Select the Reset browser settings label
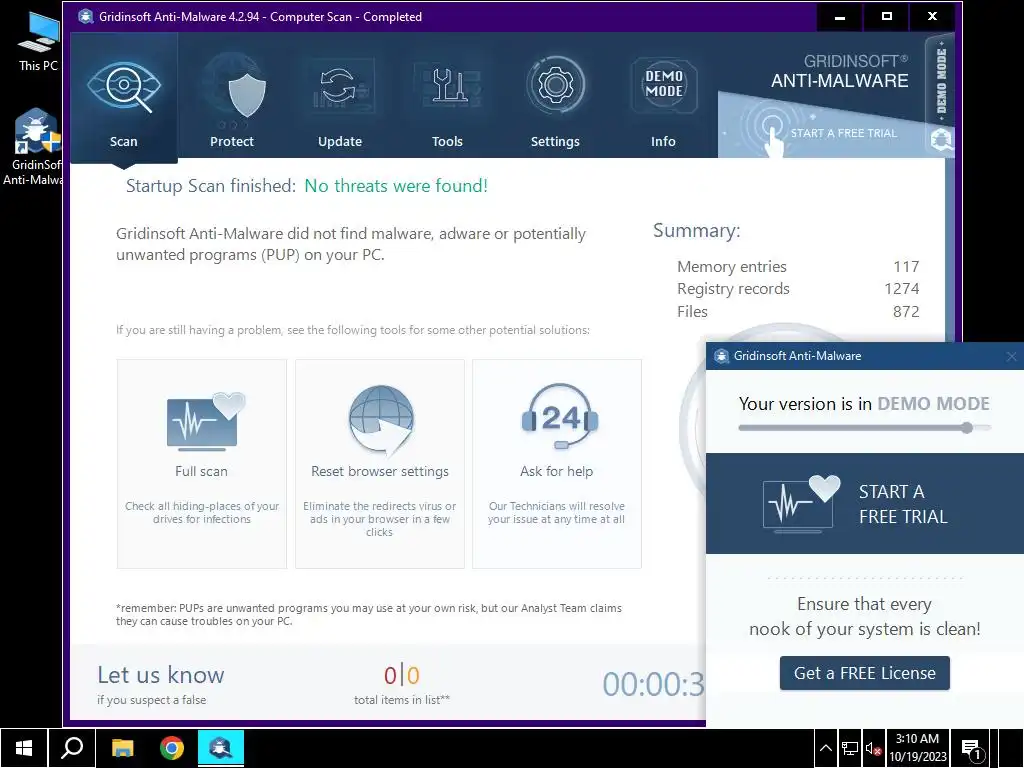The image size is (1024, 768). point(380,472)
